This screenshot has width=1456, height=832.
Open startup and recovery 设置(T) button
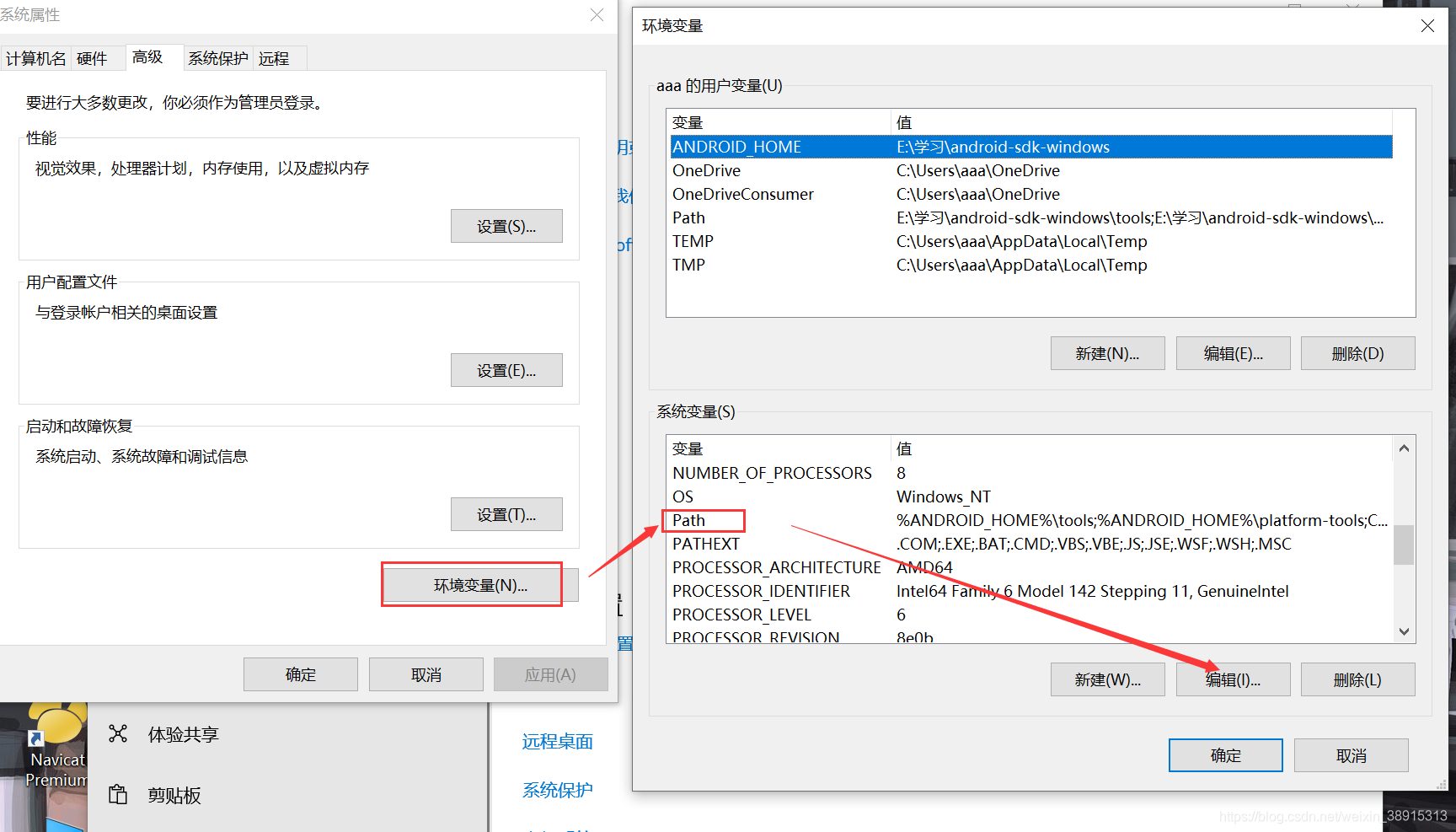[x=506, y=514]
